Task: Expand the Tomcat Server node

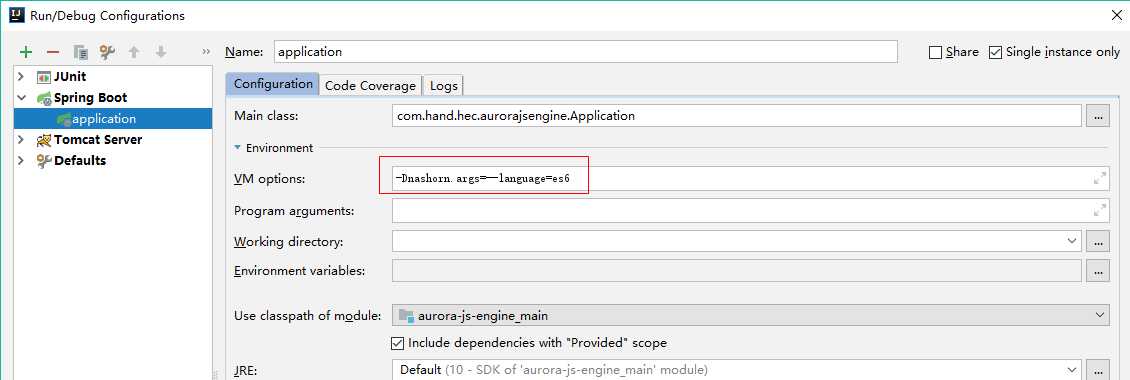Action: pos(21,139)
